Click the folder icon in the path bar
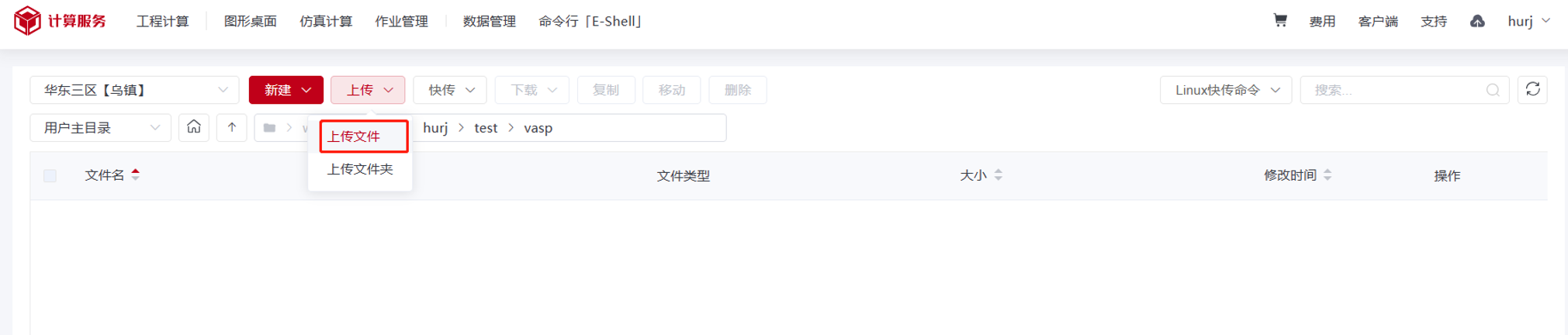1568x335 pixels. [269, 128]
